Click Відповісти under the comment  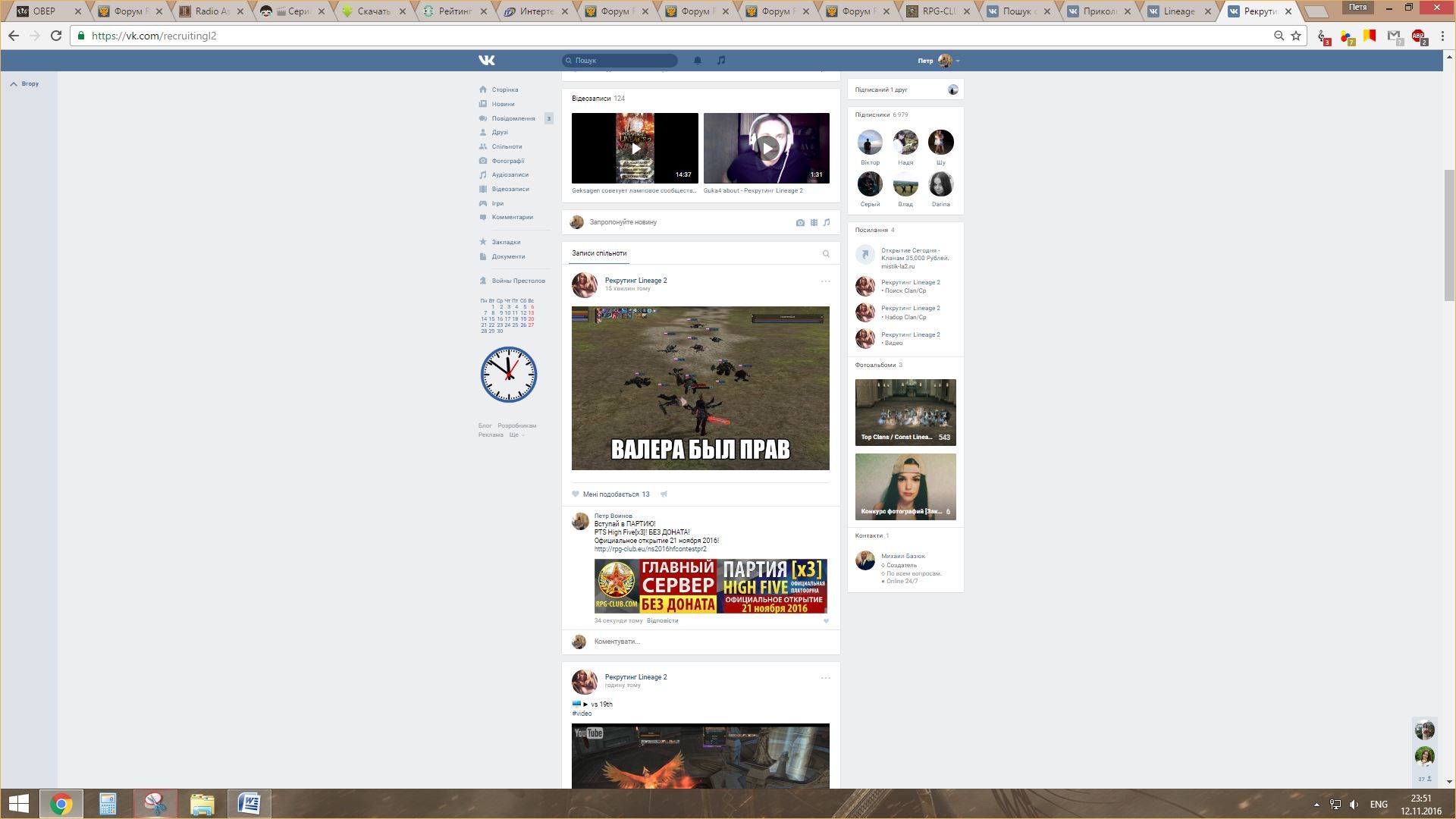pos(662,621)
